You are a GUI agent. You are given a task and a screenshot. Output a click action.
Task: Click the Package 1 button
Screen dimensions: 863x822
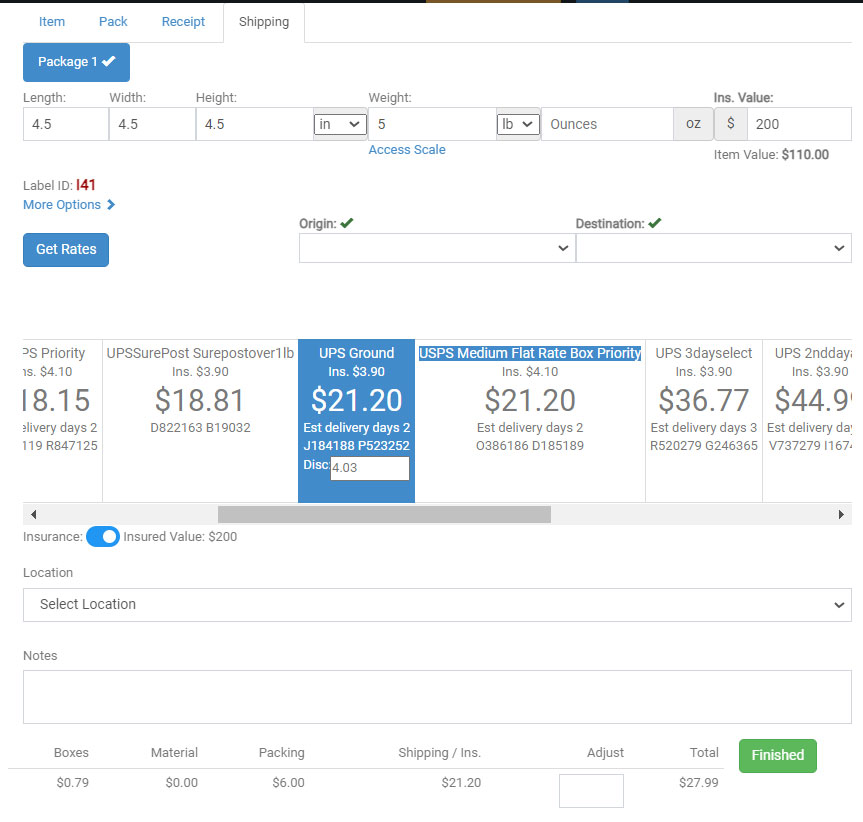(77, 62)
